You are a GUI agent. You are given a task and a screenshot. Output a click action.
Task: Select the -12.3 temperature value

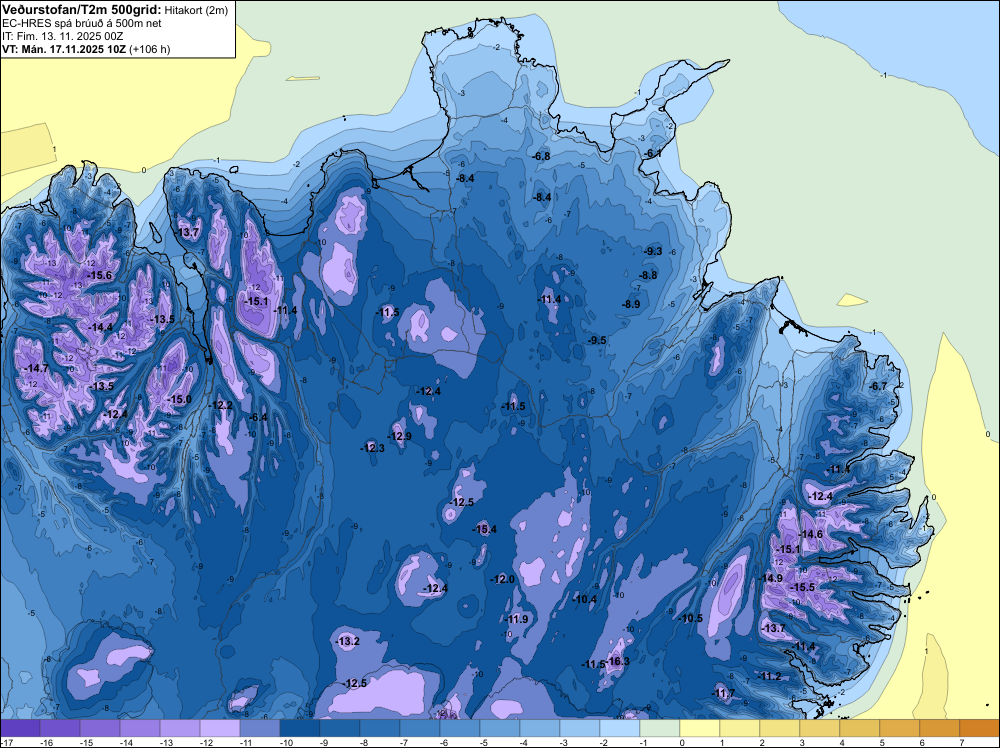pos(373,448)
